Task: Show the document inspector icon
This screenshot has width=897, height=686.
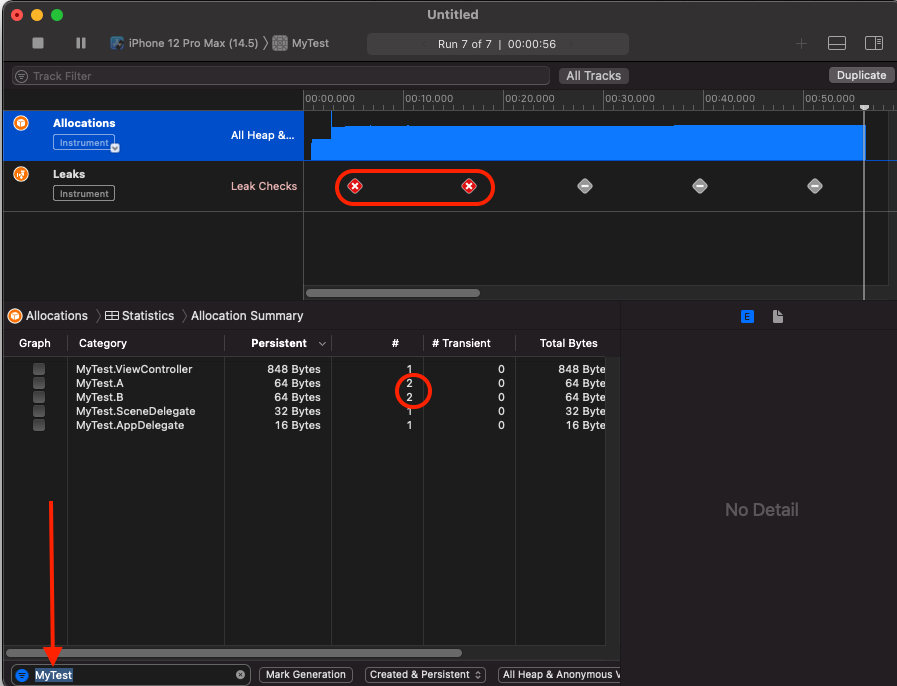Action: (777, 316)
